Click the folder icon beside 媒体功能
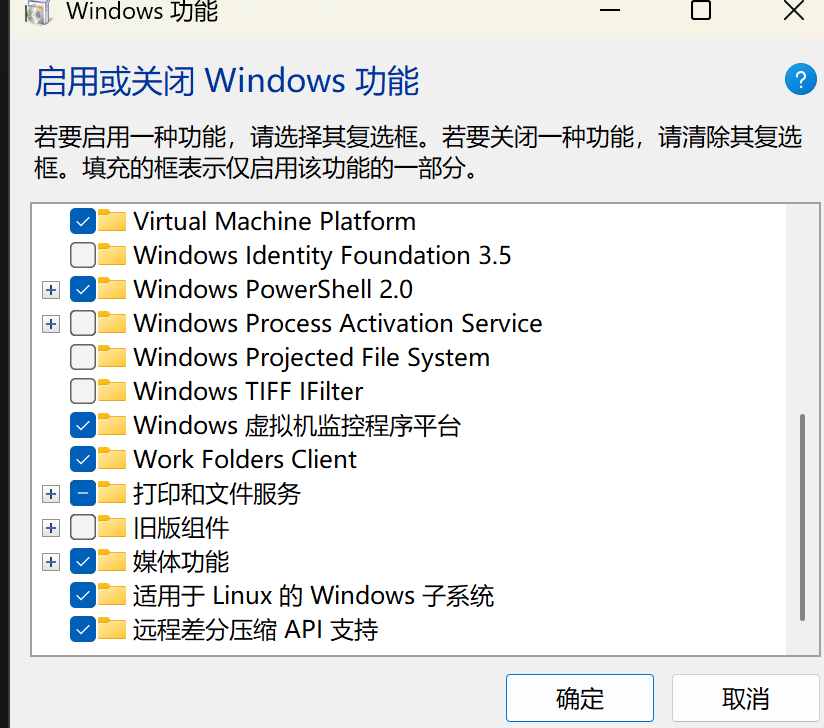This screenshot has width=824, height=728. point(113,561)
